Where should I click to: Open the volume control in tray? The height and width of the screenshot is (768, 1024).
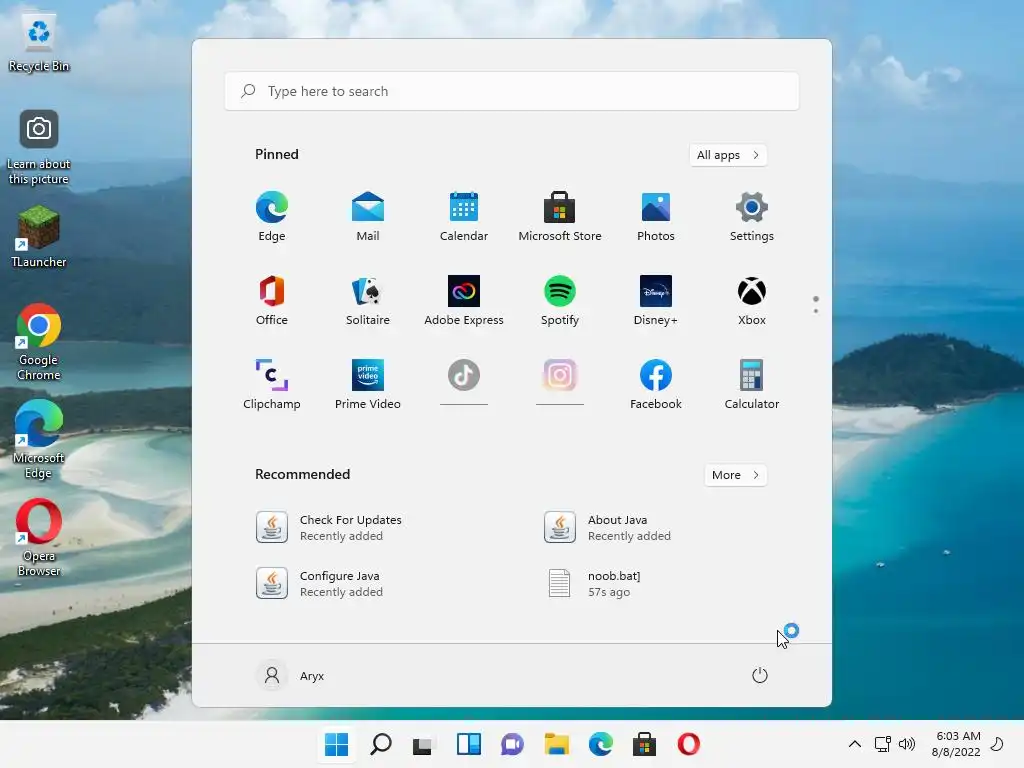pyautogui.click(x=906, y=744)
